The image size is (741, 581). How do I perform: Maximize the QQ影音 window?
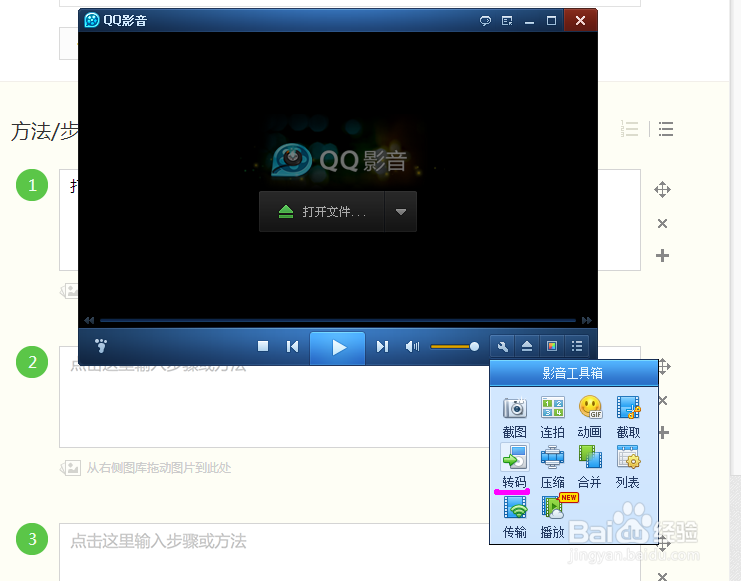pyautogui.click(x=551, y=21)
